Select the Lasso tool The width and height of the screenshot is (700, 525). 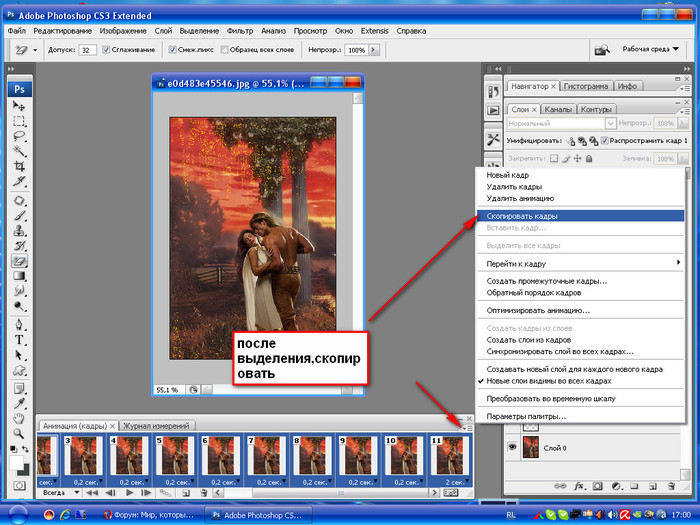(19, 136)
